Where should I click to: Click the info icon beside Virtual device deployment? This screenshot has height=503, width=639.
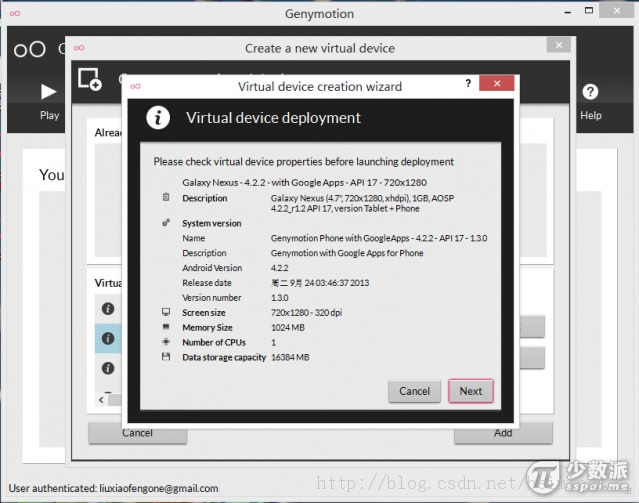coord(158,118)
